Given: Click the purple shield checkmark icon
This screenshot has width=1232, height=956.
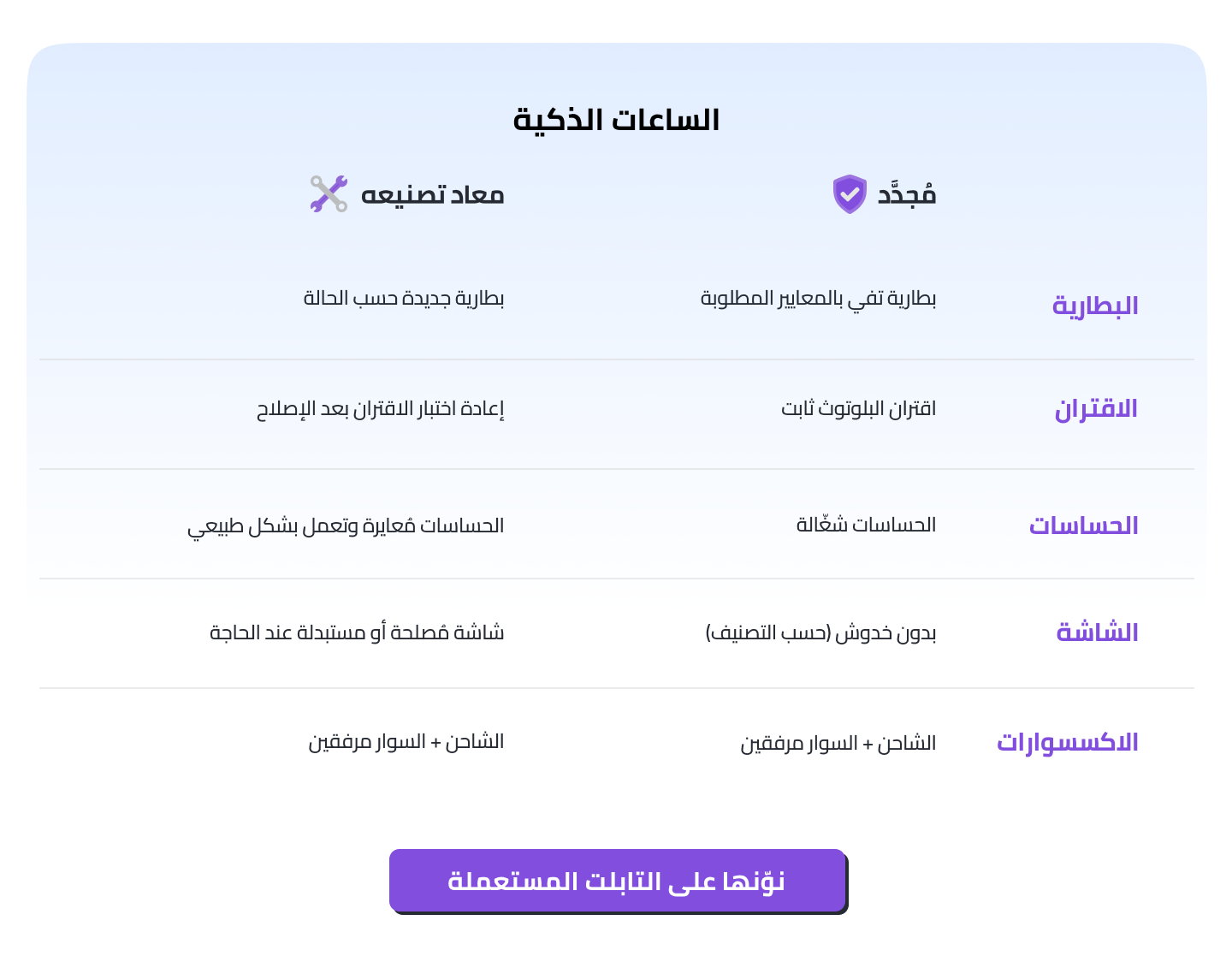Looking at the screenshot, I should click(850, 194).
